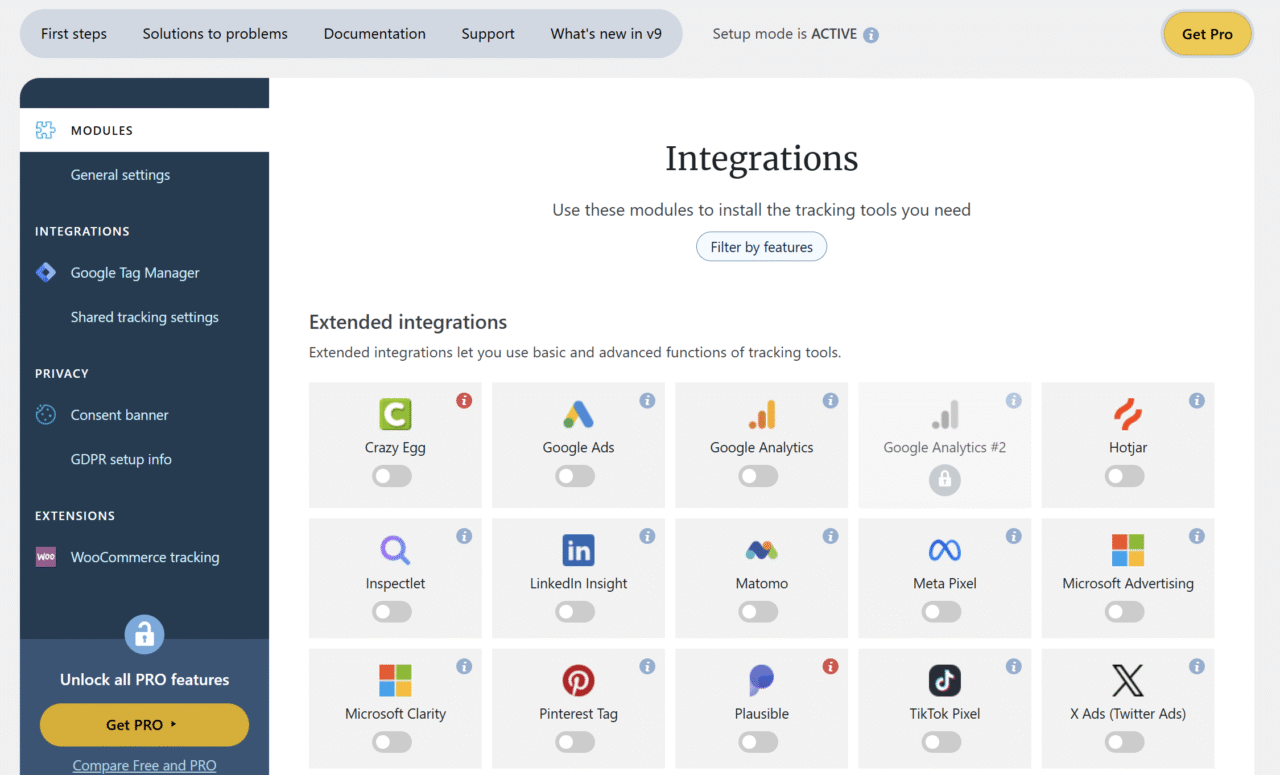Click the TikTok Pixel logo icon
Viewport: 1280px width, 775px height.
point(944,680)
